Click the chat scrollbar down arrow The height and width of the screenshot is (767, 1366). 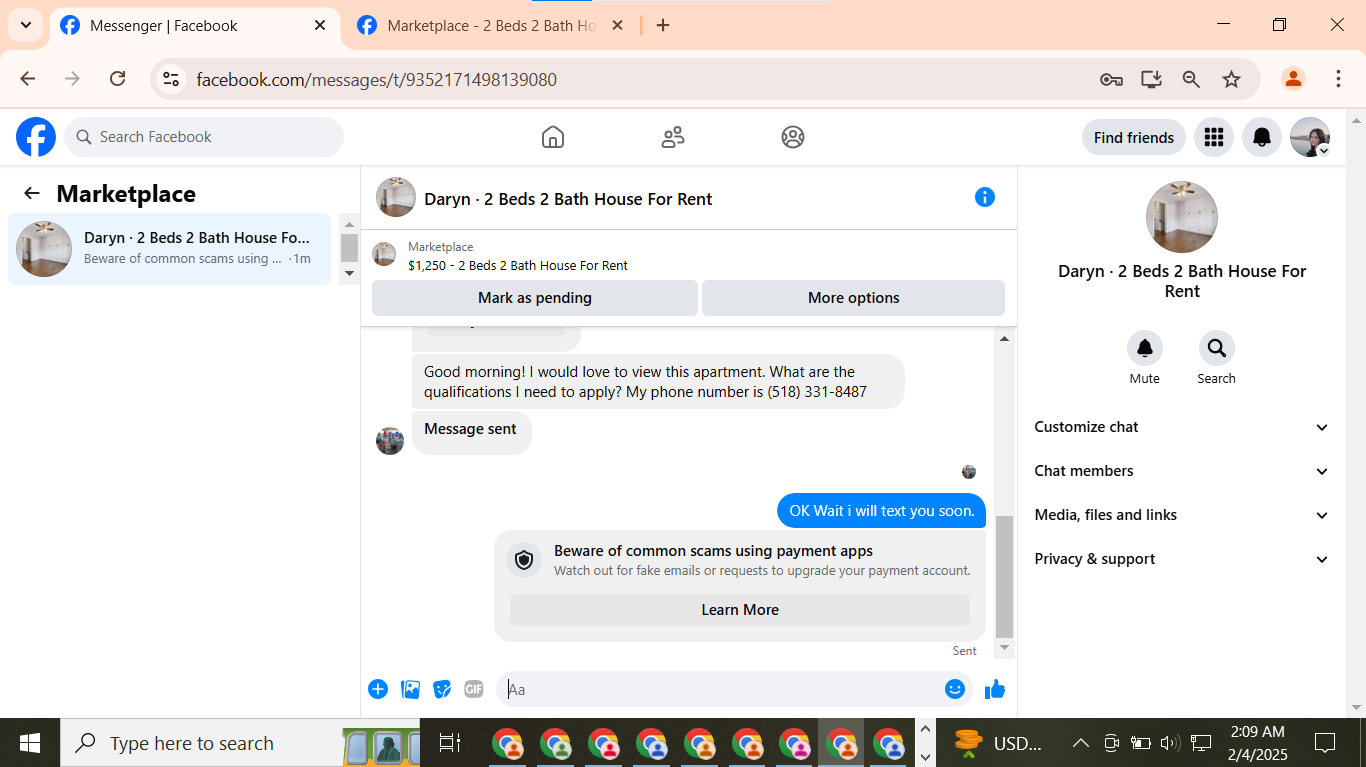click(1005, 648)
